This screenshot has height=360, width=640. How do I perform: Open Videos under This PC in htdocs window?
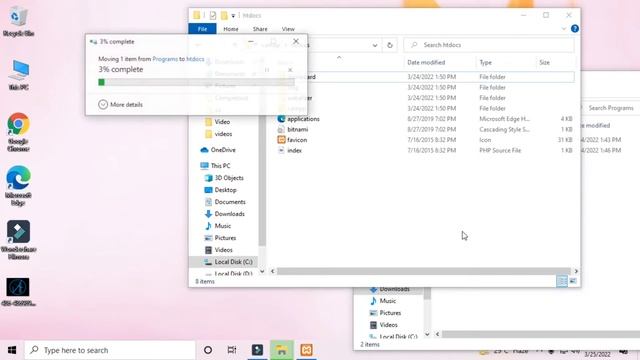219,250
